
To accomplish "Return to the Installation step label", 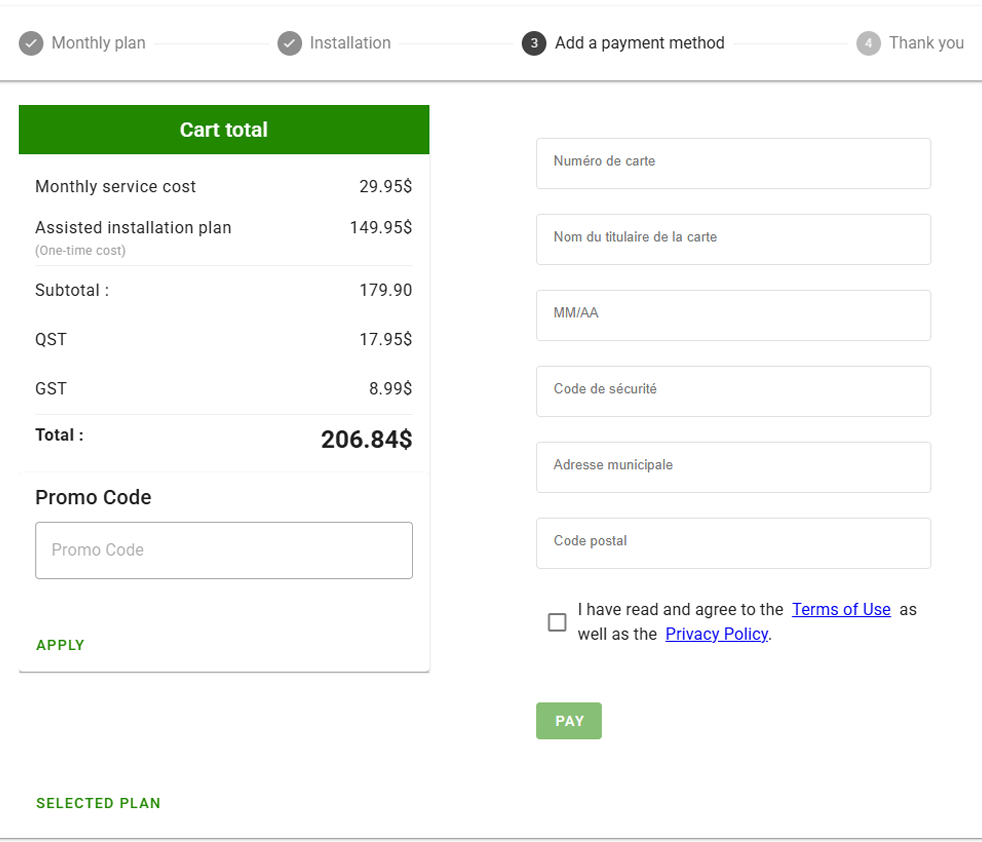I will (x=350, y=43).
